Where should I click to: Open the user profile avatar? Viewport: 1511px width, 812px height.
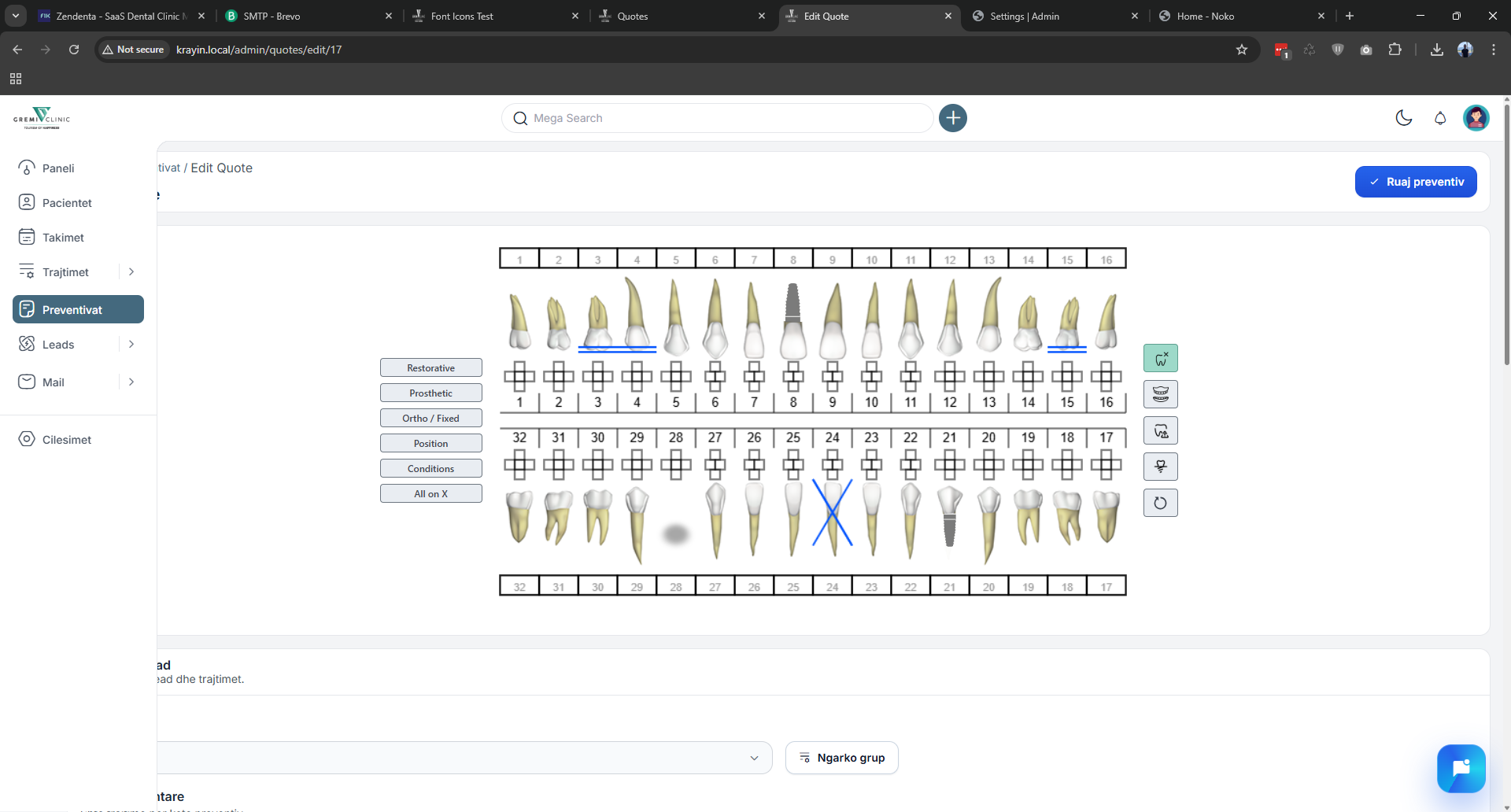1476,118
